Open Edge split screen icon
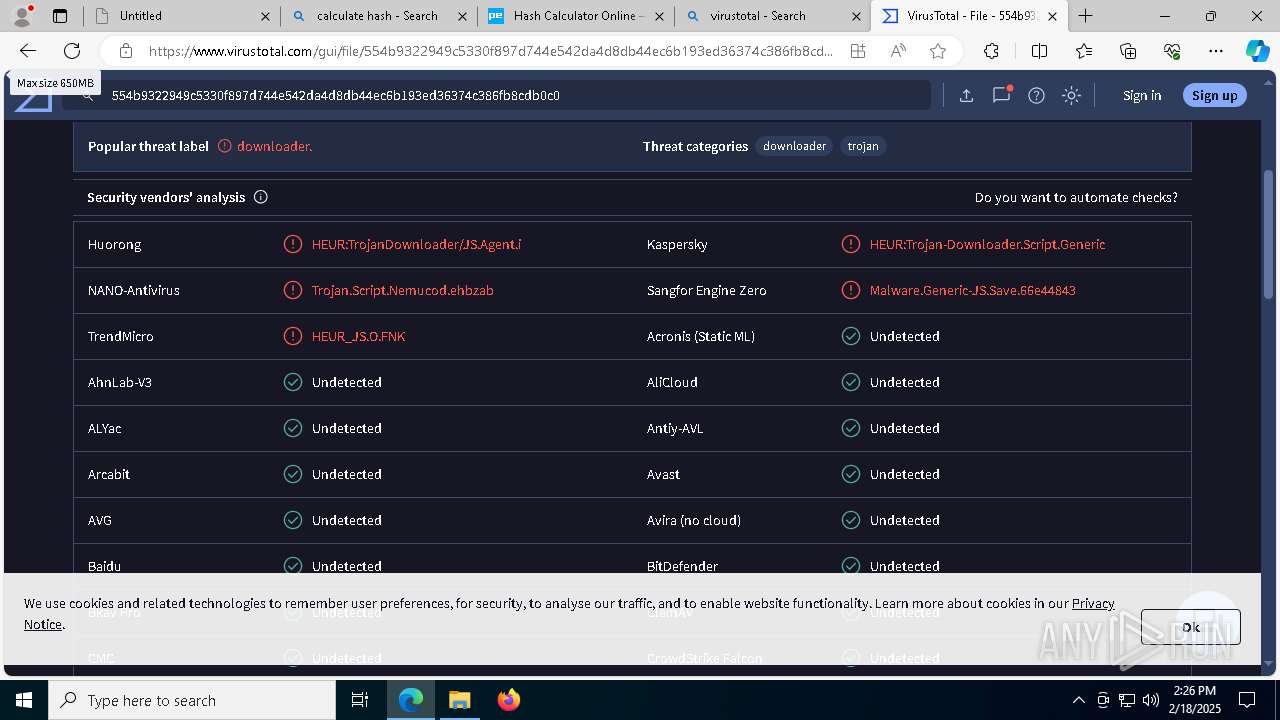This screenshot has width=1280, height=720. pos(1039,51)
